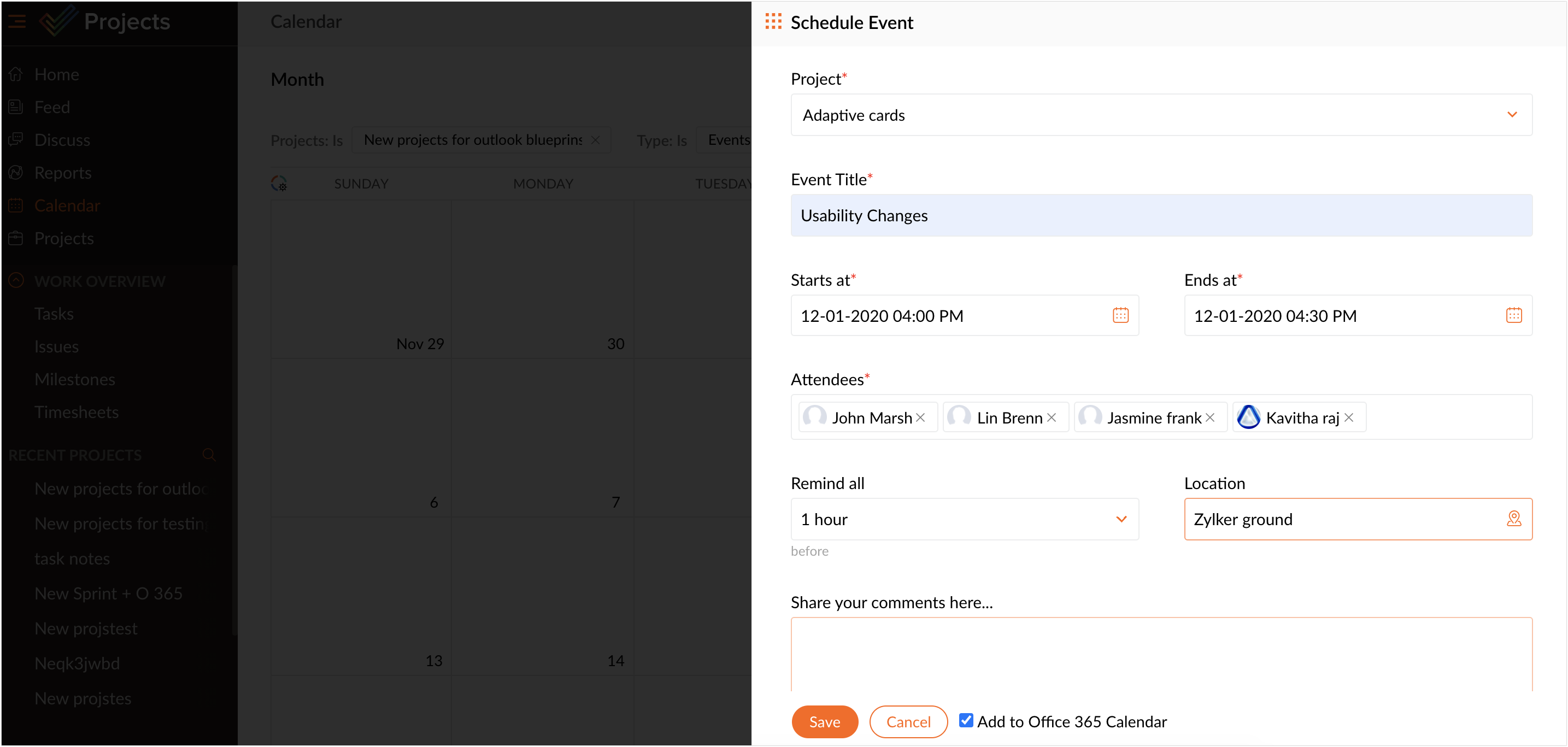
Task: Go to Discuss section
Action: pos(62,140)
